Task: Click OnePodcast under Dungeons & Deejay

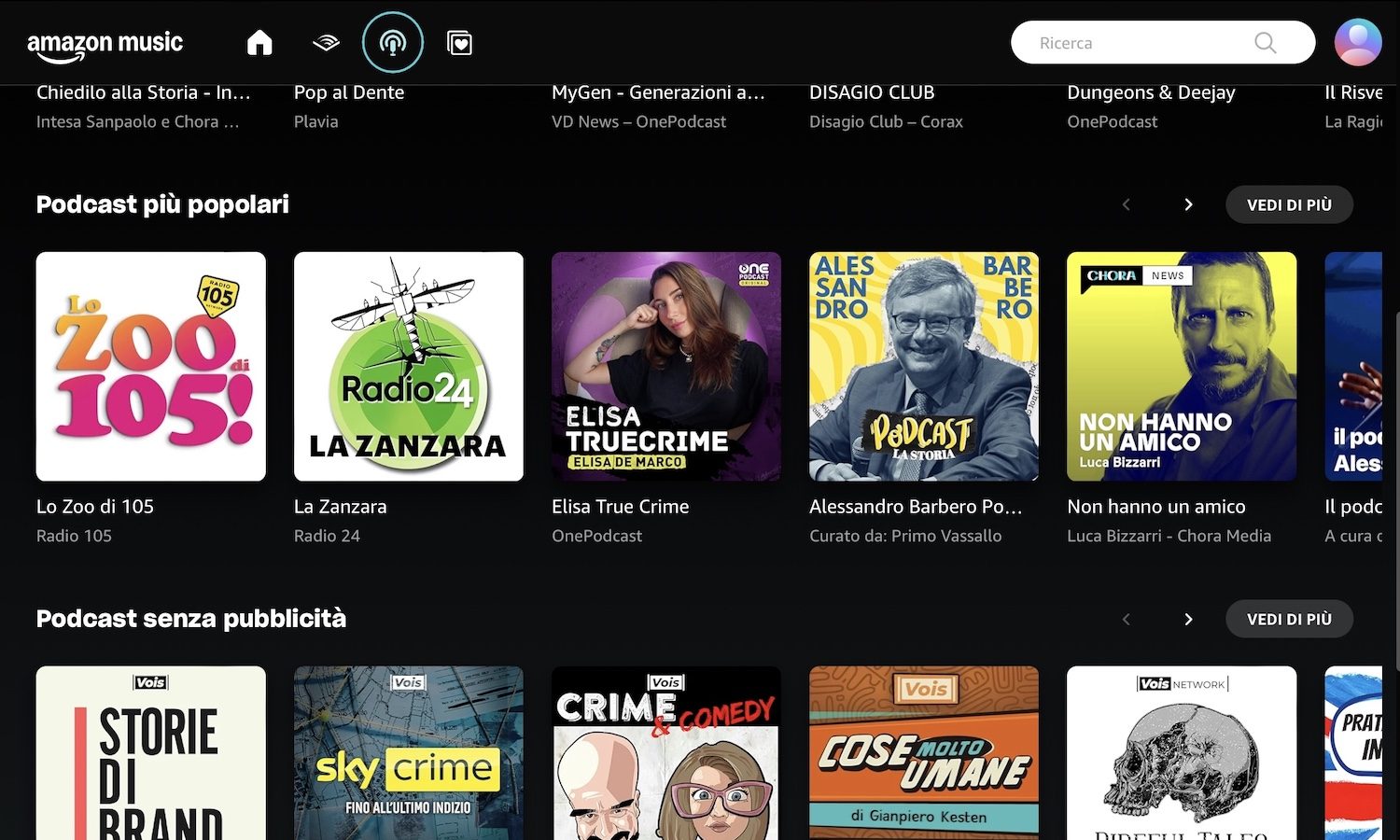Action: tap(1113, 121)
